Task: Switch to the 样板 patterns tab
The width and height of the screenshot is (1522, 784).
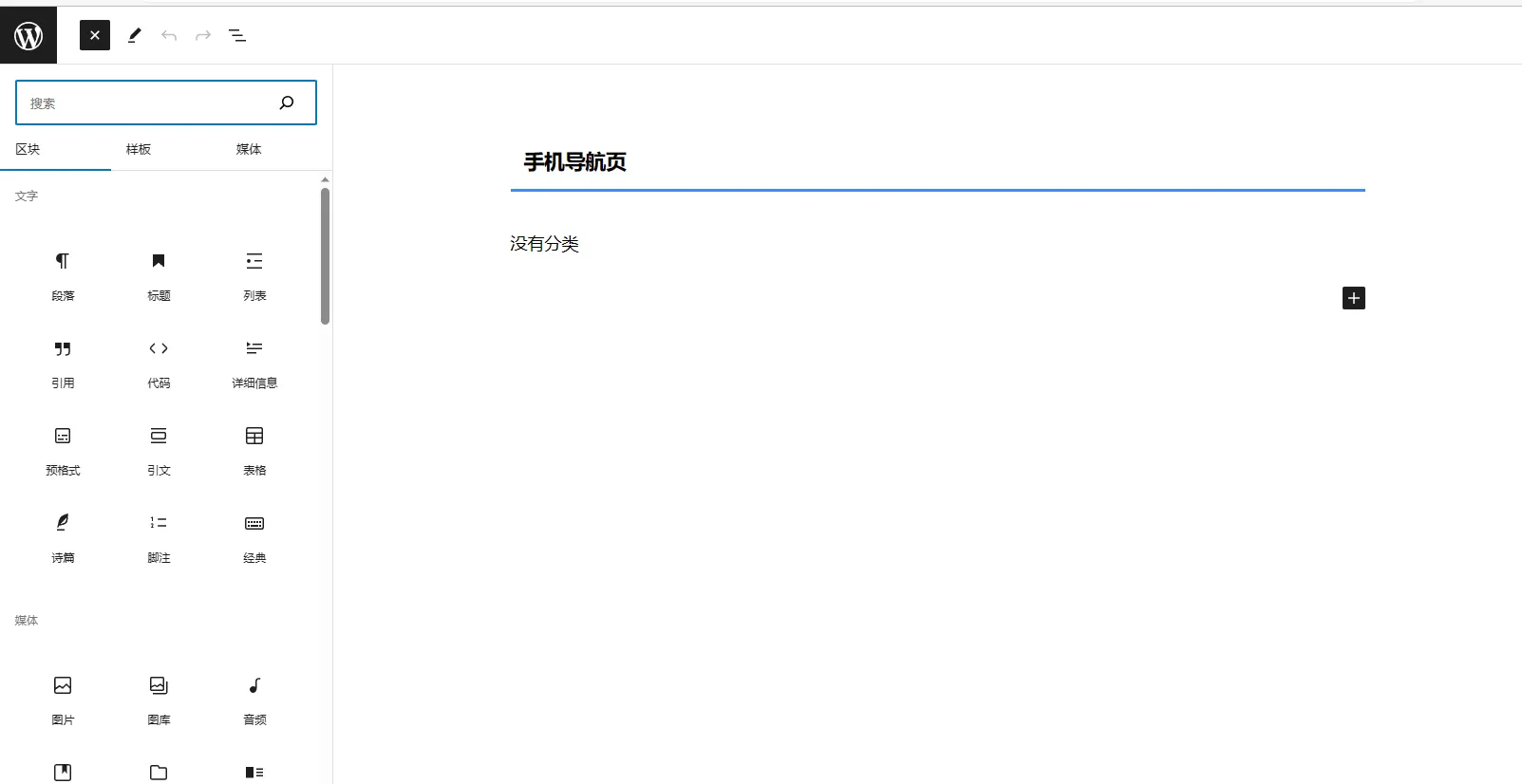Action: click(x=139, y=149)
